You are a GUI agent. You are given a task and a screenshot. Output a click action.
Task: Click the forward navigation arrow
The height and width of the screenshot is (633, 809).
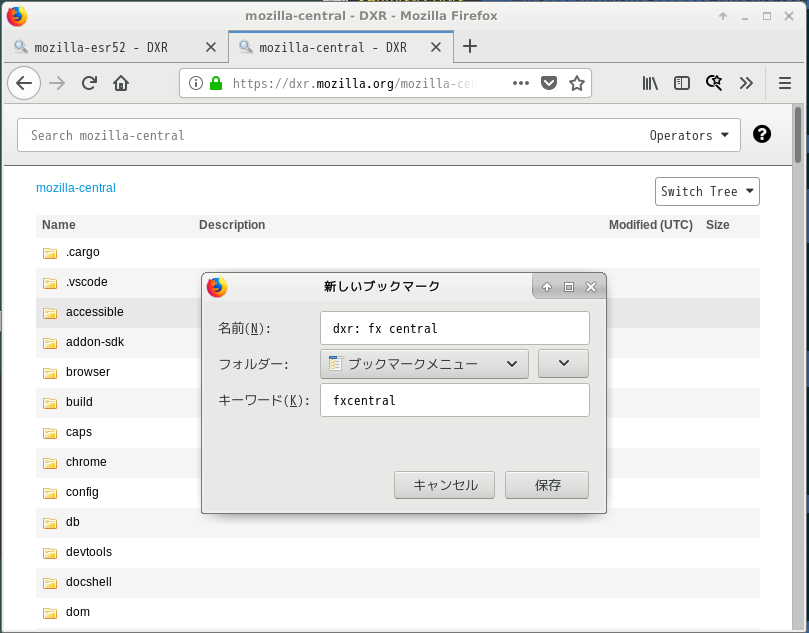(x=57, y=83)
